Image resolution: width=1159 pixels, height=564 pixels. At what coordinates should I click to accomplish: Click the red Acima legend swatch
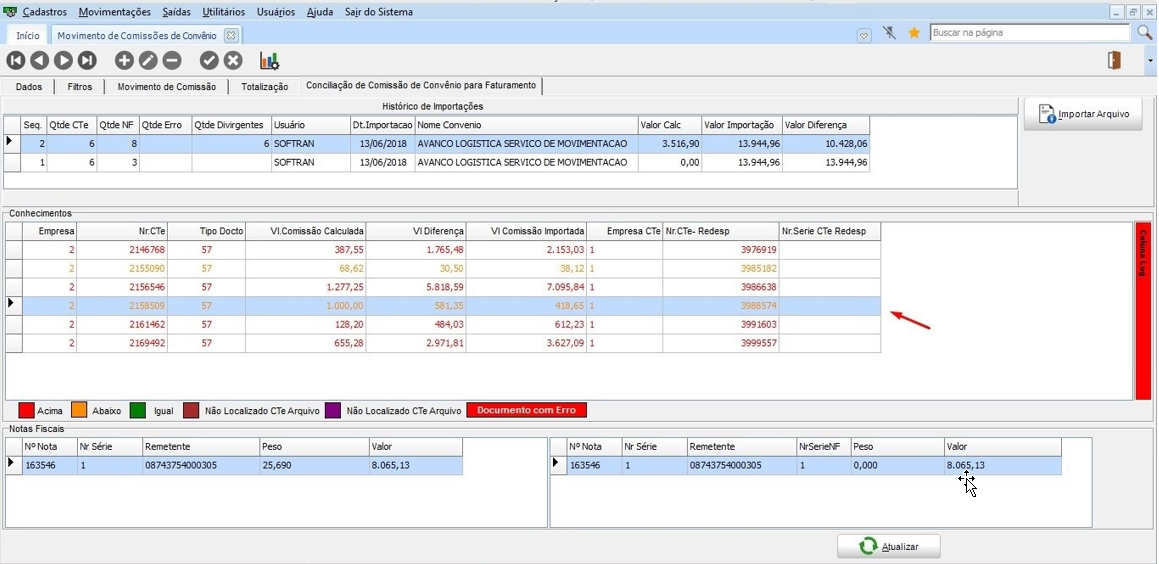click(26, 410)
